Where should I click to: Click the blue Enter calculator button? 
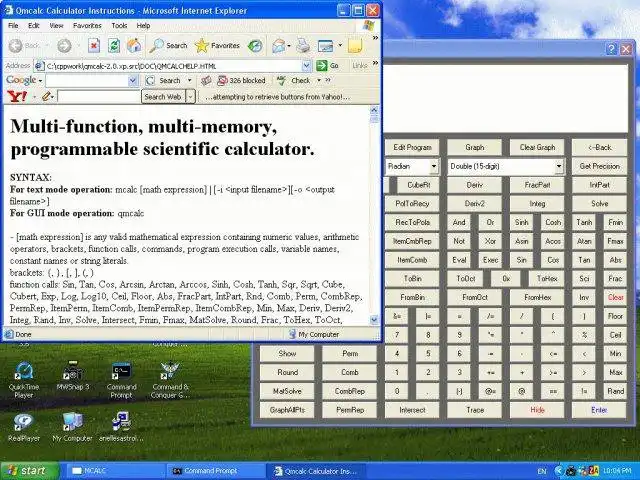[x=600, y=410]
